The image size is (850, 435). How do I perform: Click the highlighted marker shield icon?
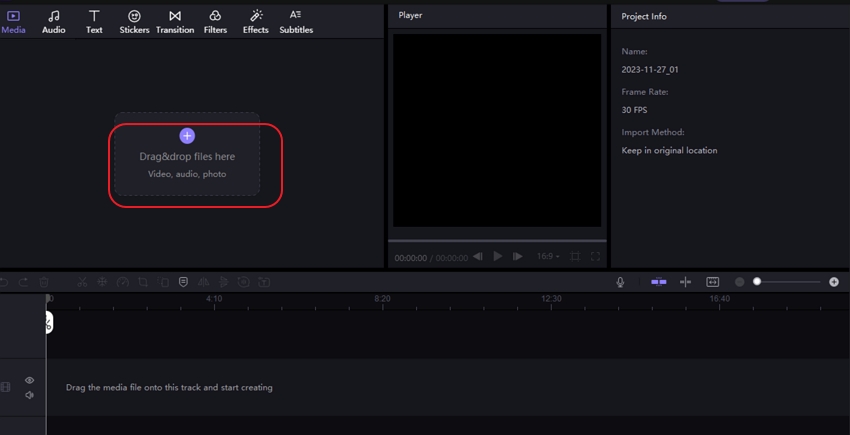click(183, 282)
